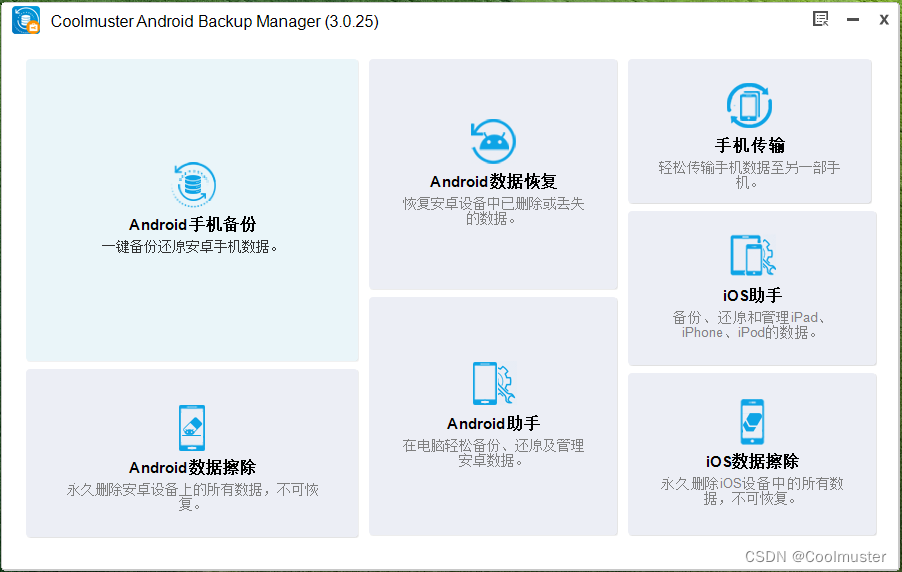The width and height of the screenshot is (902, 572).
Task: Open iOS助手 title text
Action: pos(752,295)
